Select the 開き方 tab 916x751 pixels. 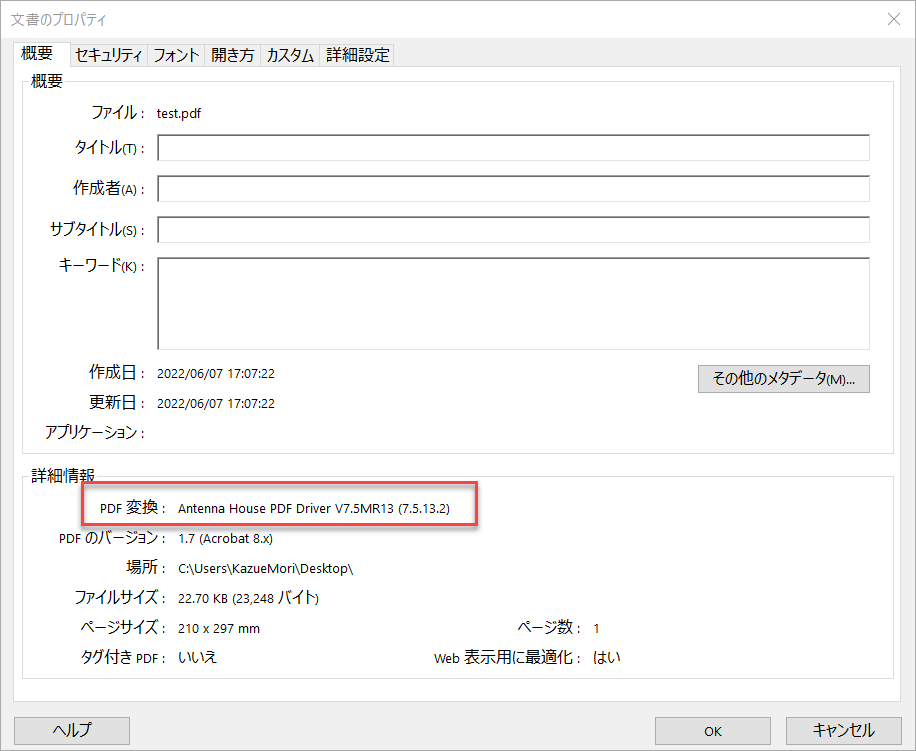click(232, 55)
